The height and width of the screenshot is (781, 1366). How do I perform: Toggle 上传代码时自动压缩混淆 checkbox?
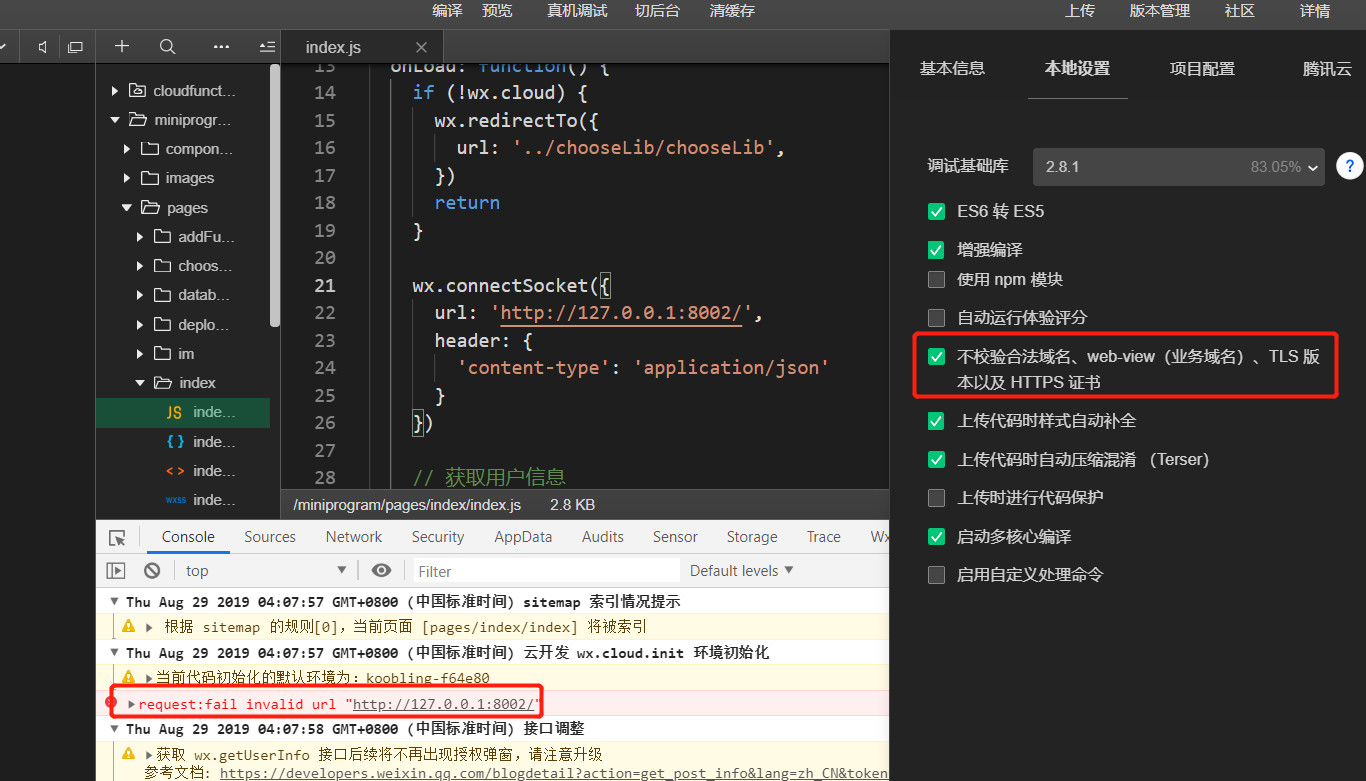click(936, 459)
